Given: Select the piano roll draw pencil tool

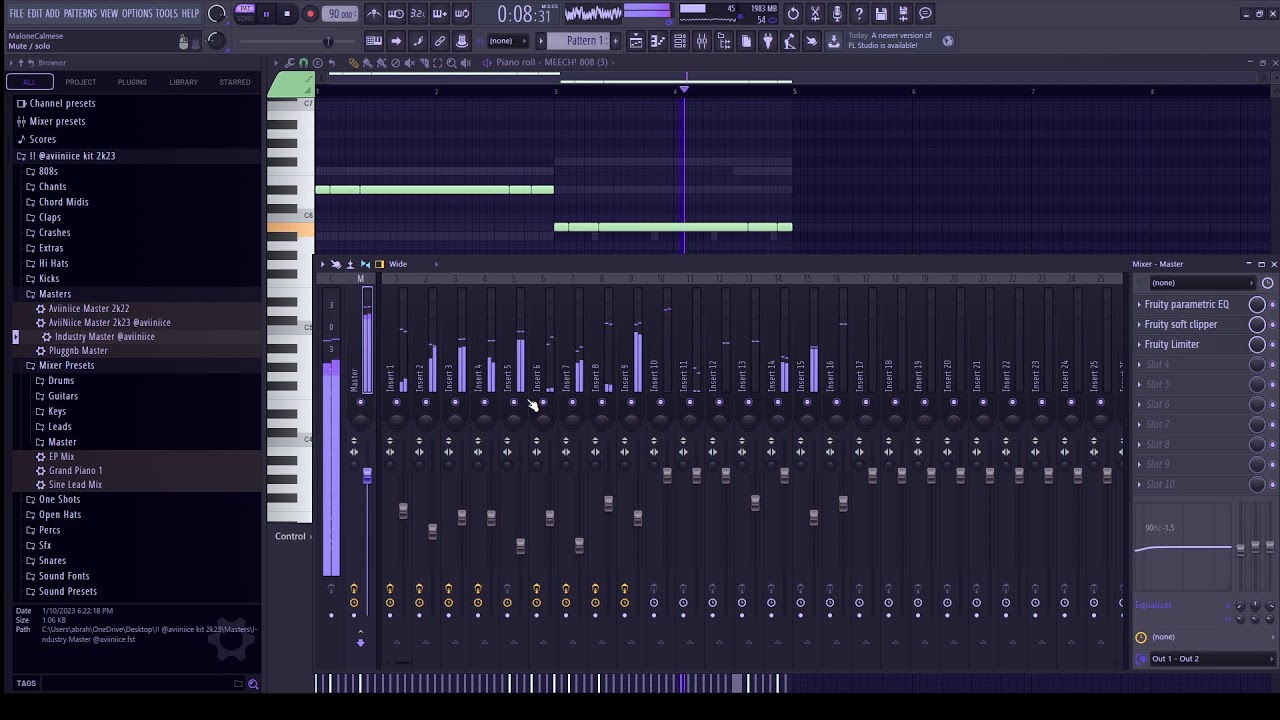Looking at the screenshot, I should pyautogui.click(x=353, y=63).
